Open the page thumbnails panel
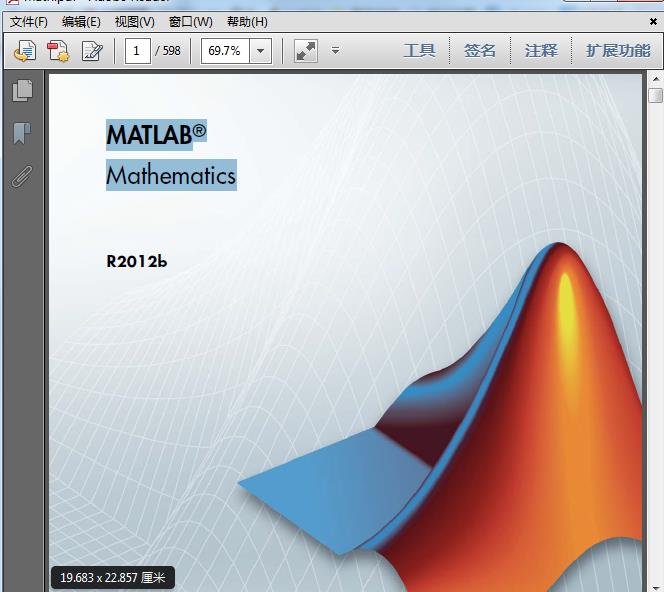The image size is (664, 592). pos(22,90)
